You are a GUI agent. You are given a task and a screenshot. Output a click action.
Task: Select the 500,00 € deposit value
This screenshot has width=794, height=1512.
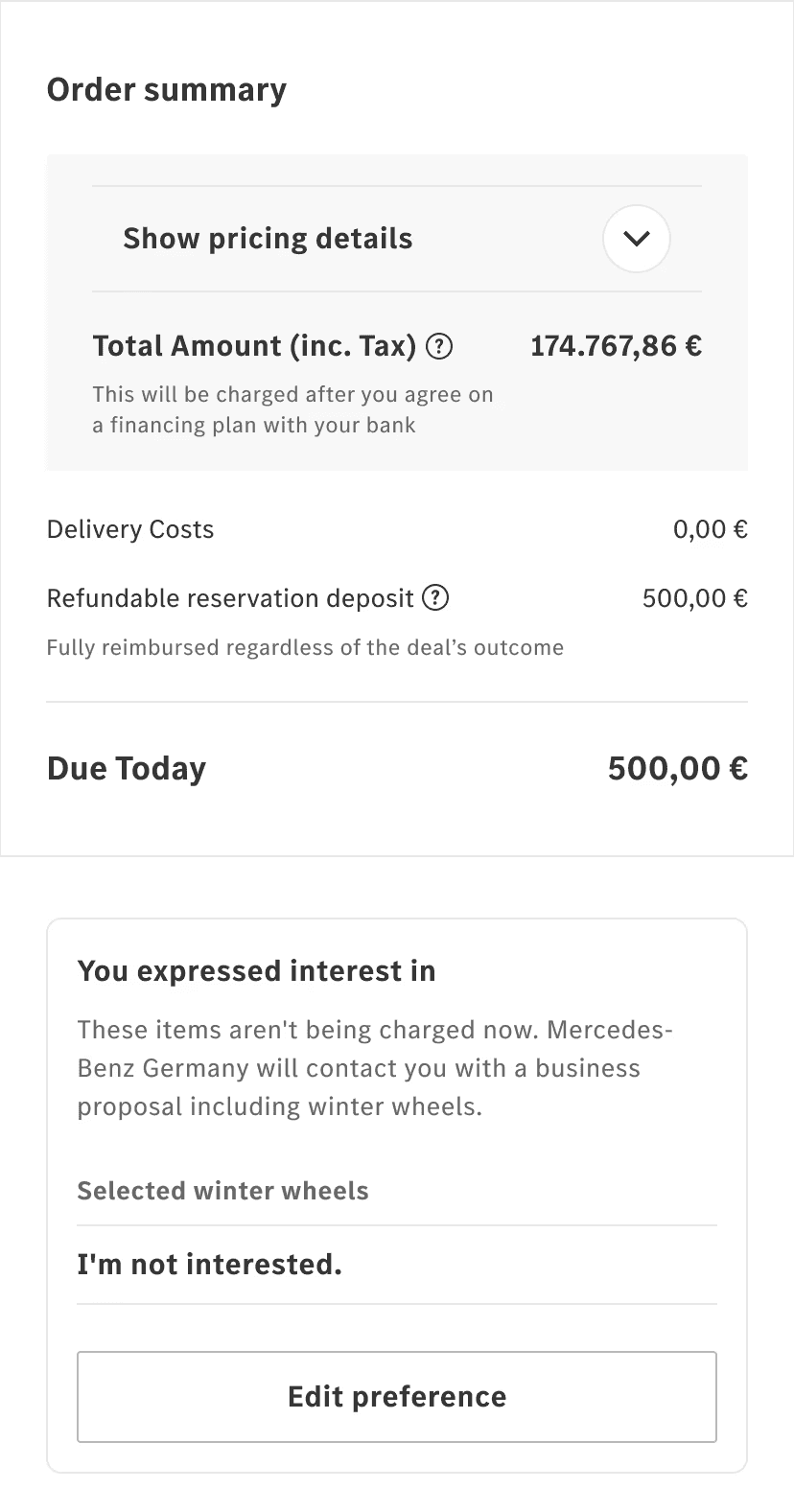(x=694, y=598)
